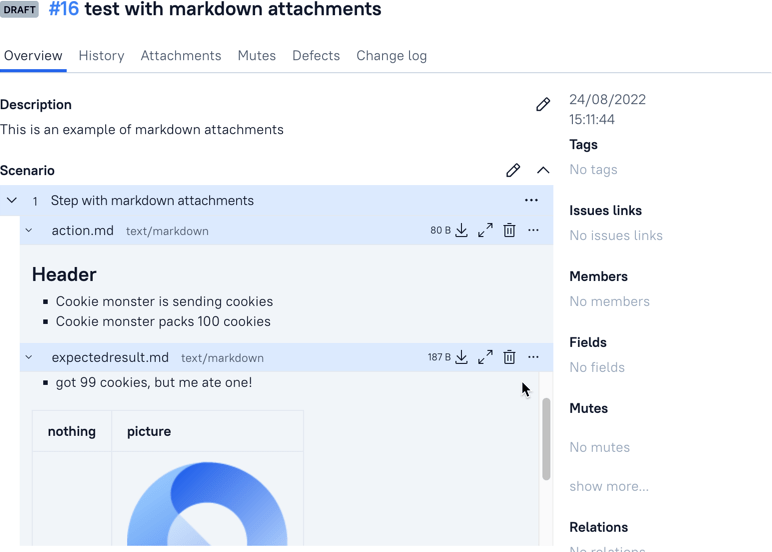This screenshot has width=772, height=552.
Task: Delete the expectedresult.md attachment
Action: 509,357
